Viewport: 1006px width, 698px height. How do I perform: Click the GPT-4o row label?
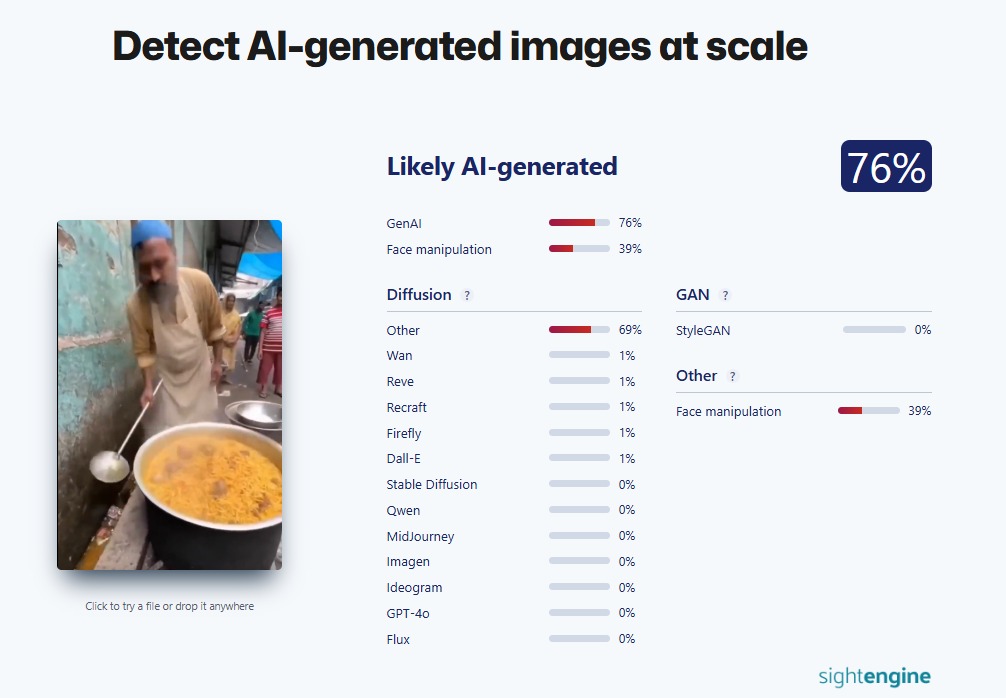coord(408,613)
